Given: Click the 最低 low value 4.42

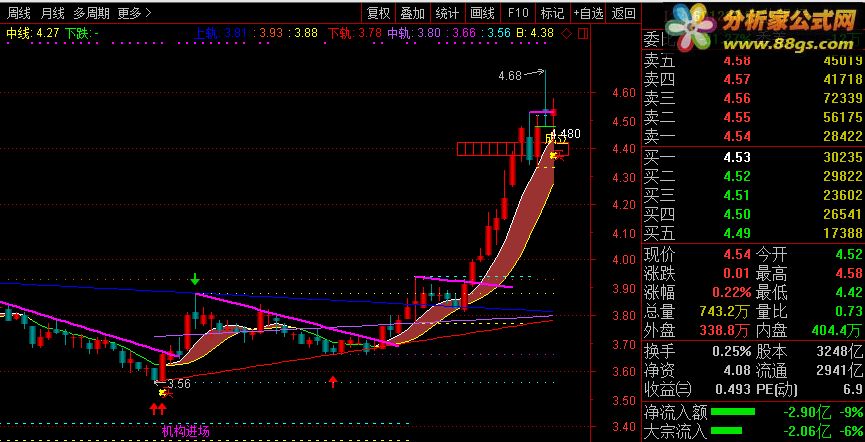Looking at the screenshot, I should click(x=848, y=292).
